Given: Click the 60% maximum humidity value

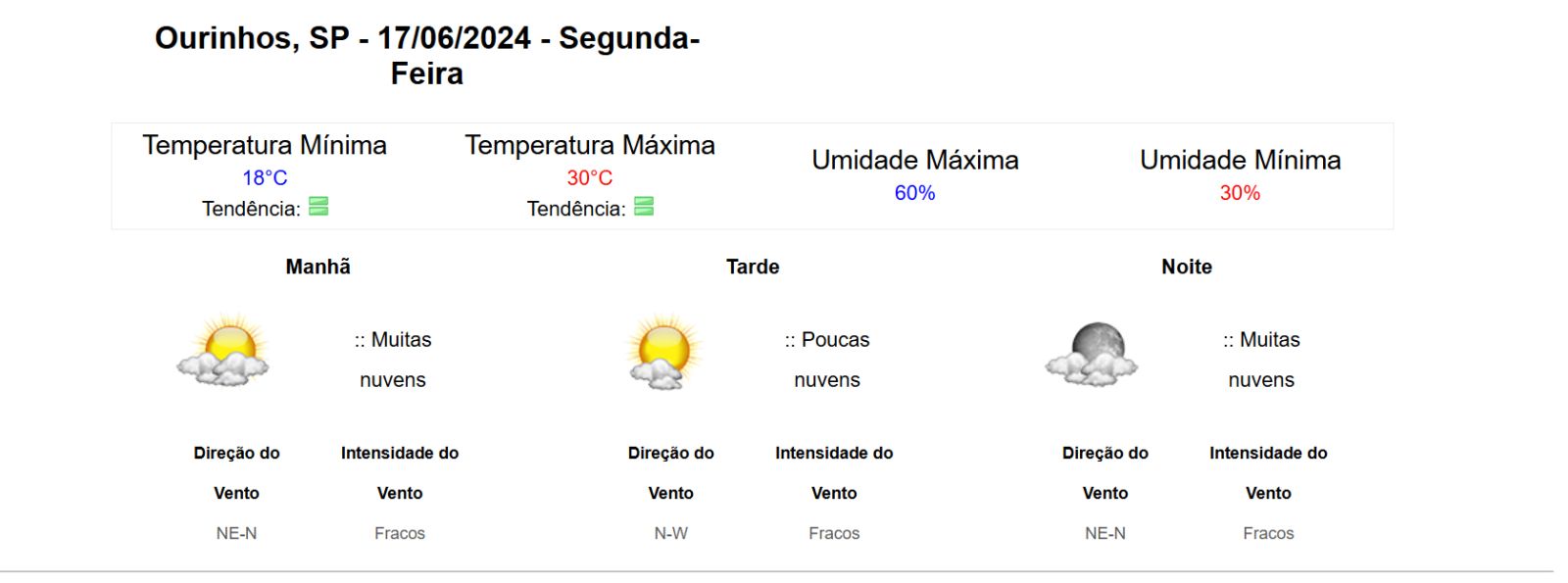Looking at the screenshot, I should [914, 193].
